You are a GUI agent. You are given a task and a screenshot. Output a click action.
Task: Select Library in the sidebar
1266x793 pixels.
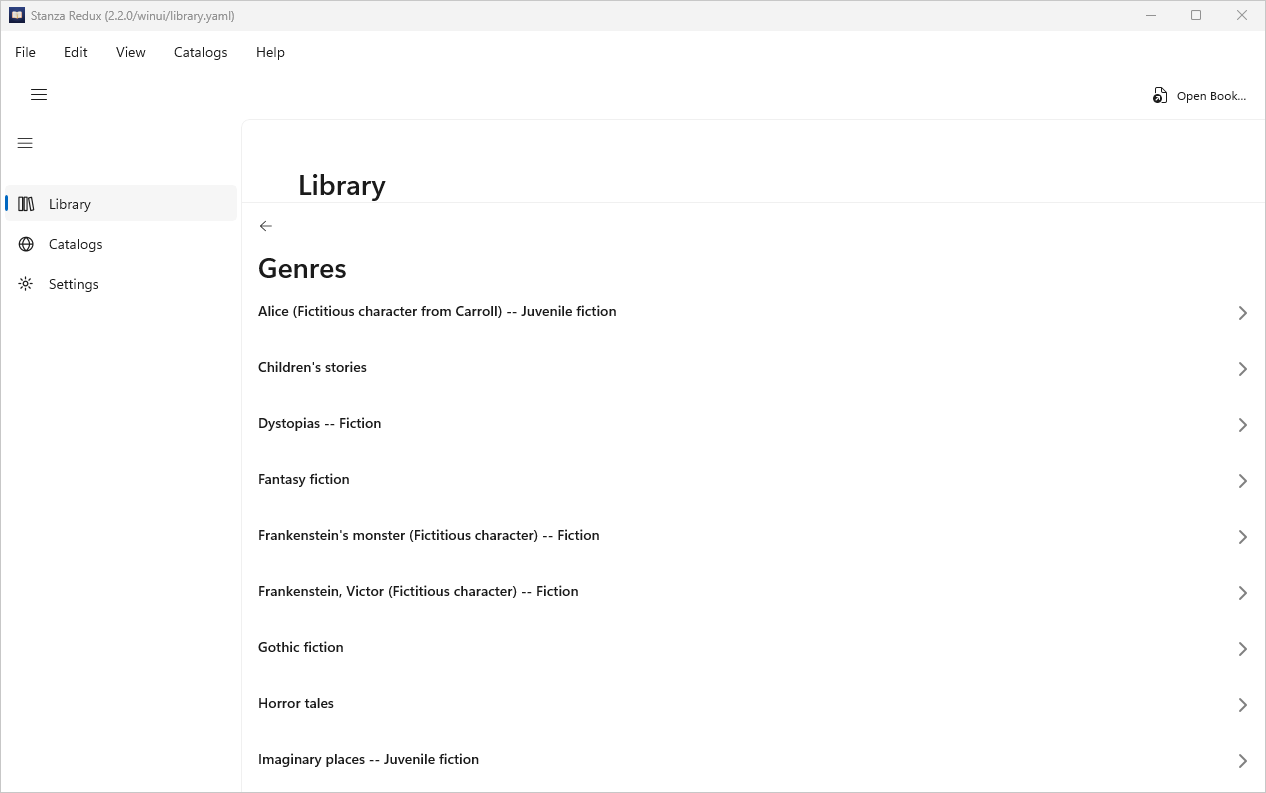click(121, 204)
